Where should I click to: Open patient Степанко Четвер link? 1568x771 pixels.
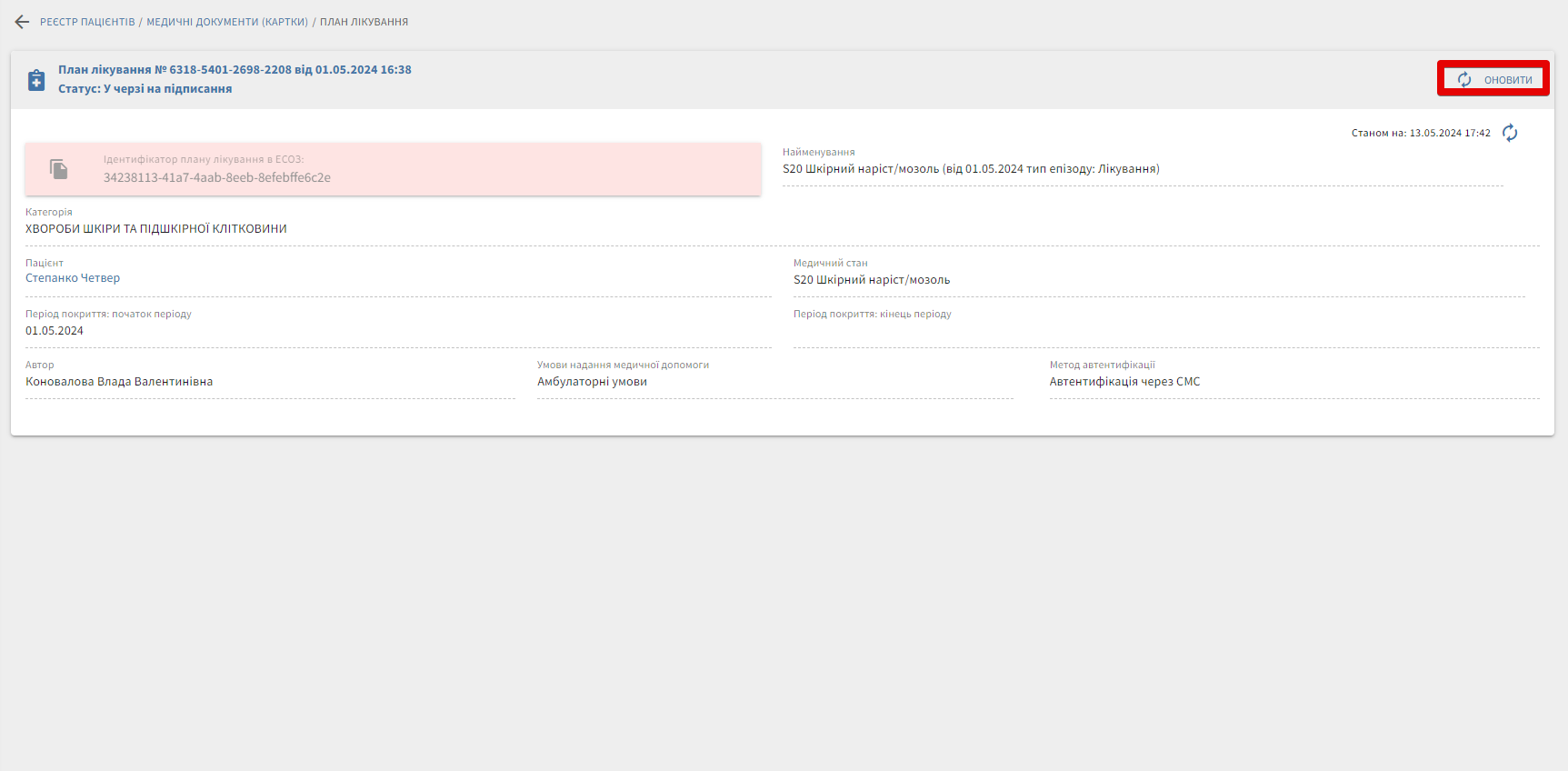click(x=73, y=278)
